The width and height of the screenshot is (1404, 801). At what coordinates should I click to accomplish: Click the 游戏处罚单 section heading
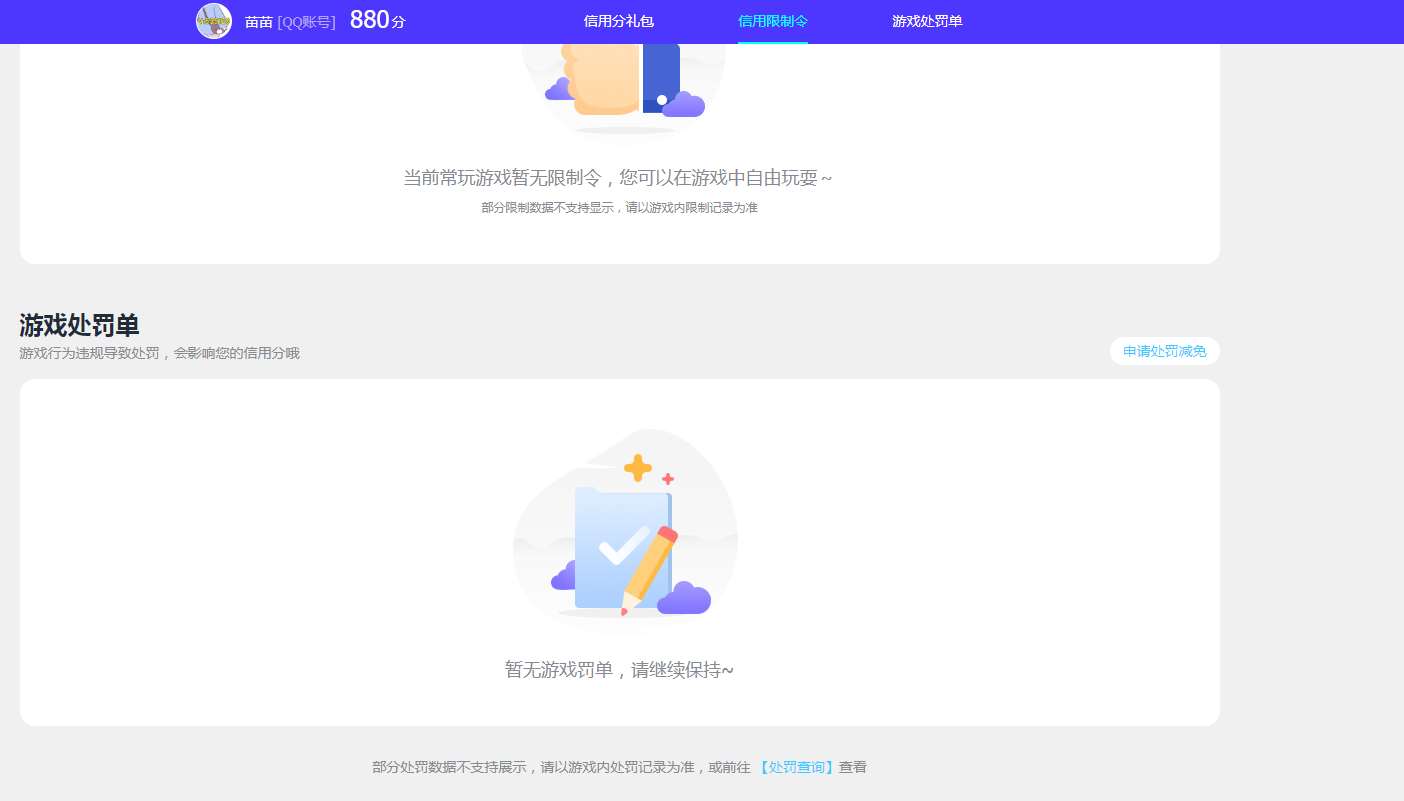click(79, 325)
